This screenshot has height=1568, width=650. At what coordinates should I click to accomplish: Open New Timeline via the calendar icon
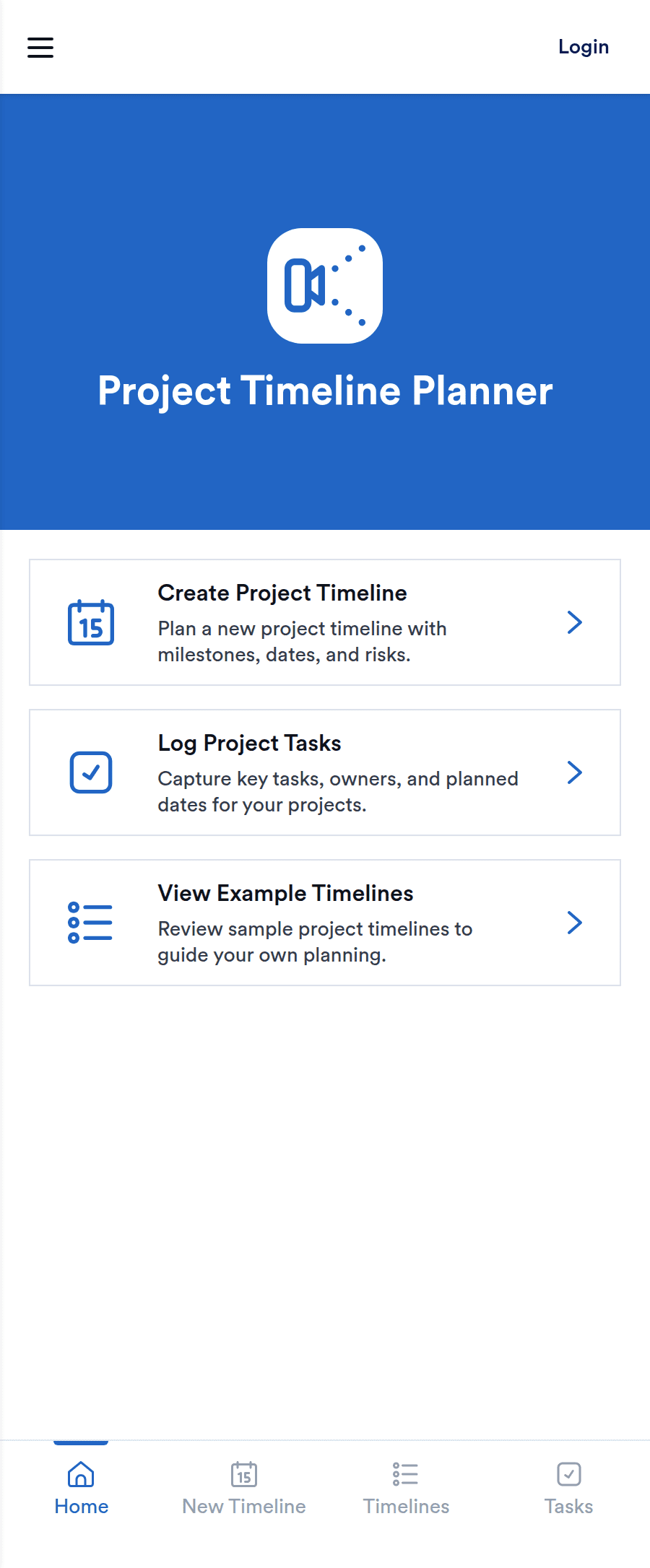(x=243, y=1473)
